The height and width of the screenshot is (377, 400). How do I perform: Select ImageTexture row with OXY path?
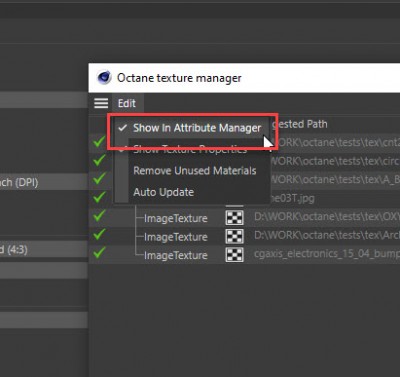pos(244,218)
